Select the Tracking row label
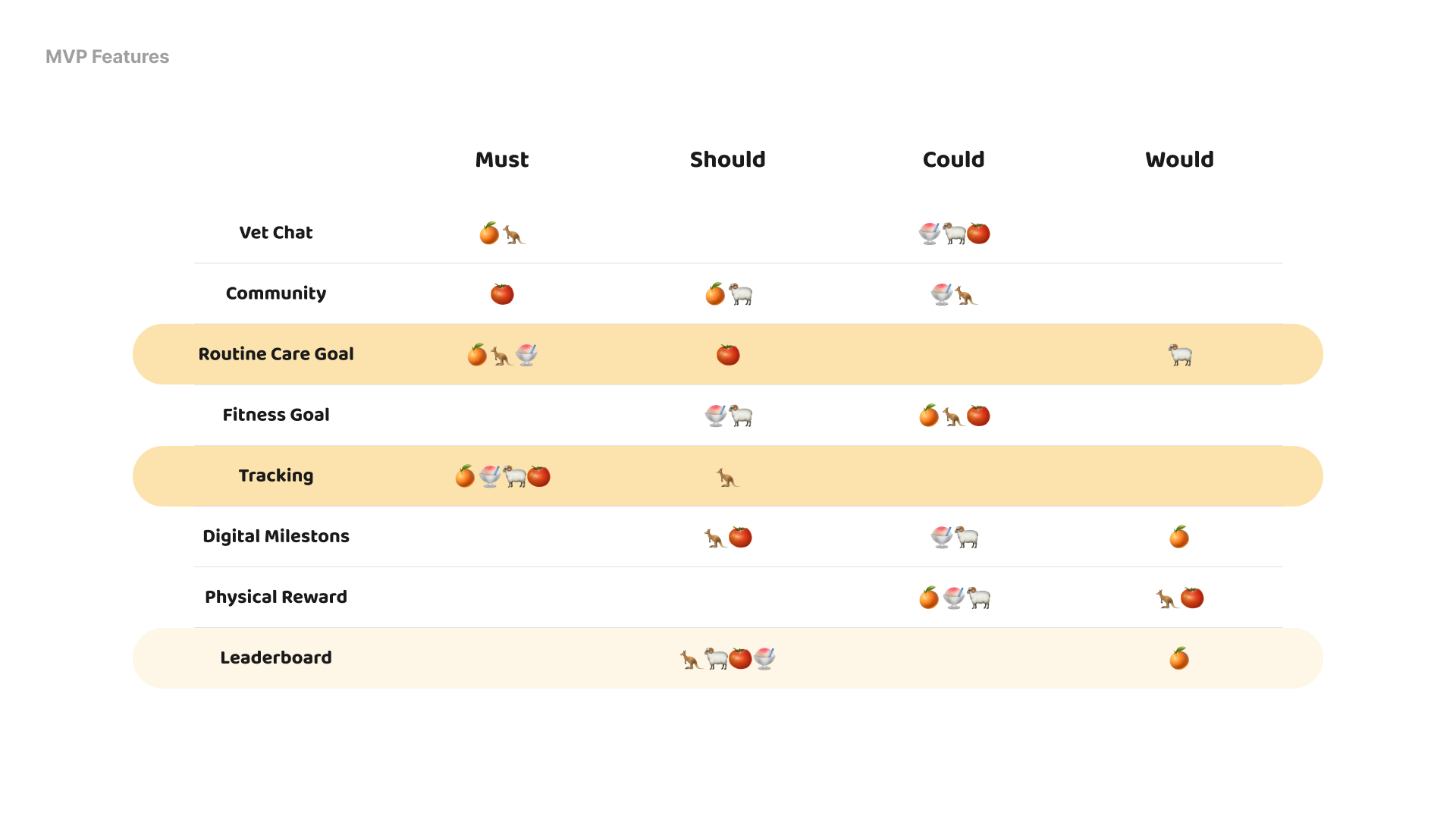 coord(276,475)
